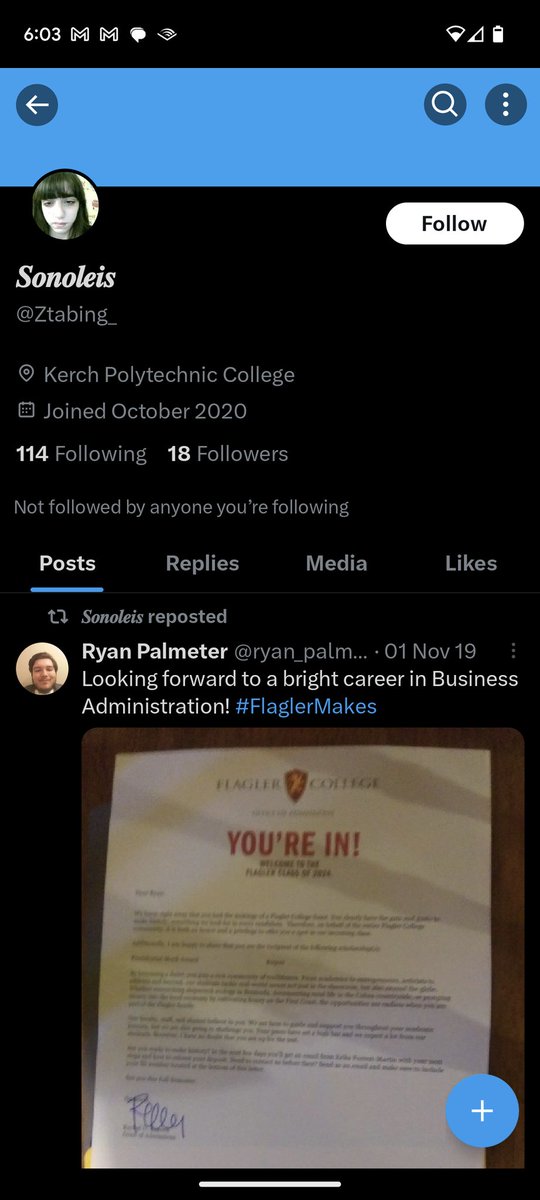
Task: View Sonoleis profile avatar
Action: click(66, 206)
